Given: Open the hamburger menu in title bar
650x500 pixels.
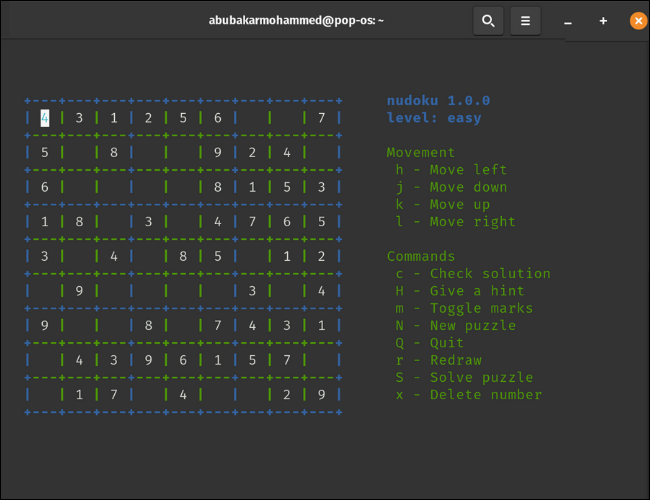Looking at the screenshot, I should click(x=525, y=20).
